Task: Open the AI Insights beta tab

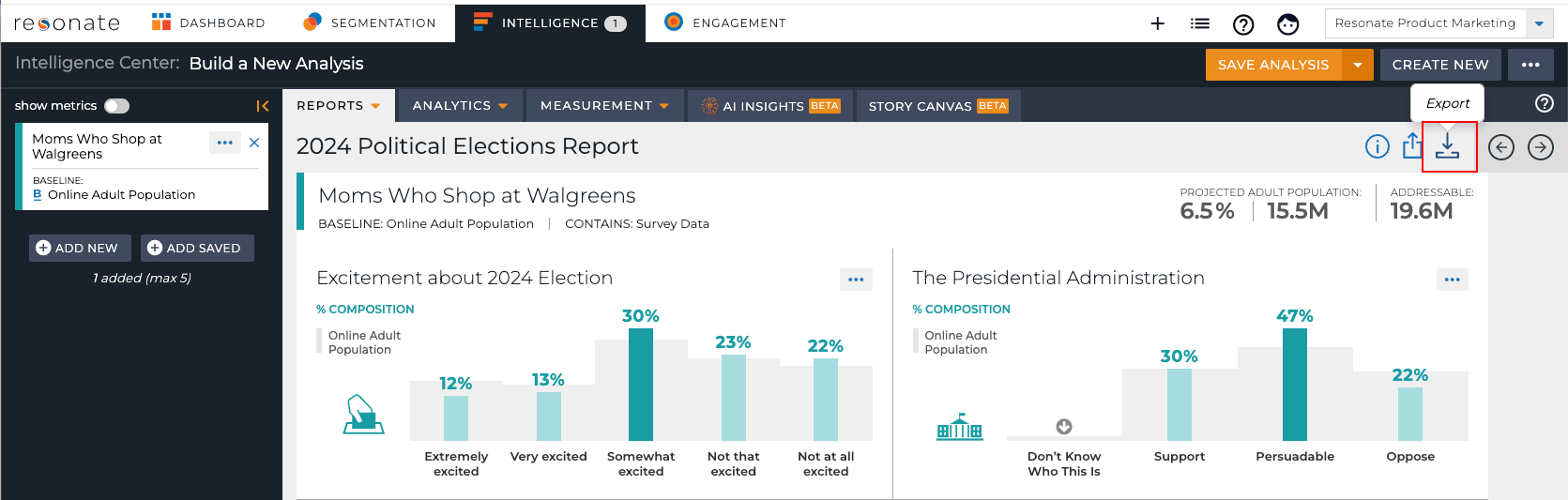Action: 770,106
